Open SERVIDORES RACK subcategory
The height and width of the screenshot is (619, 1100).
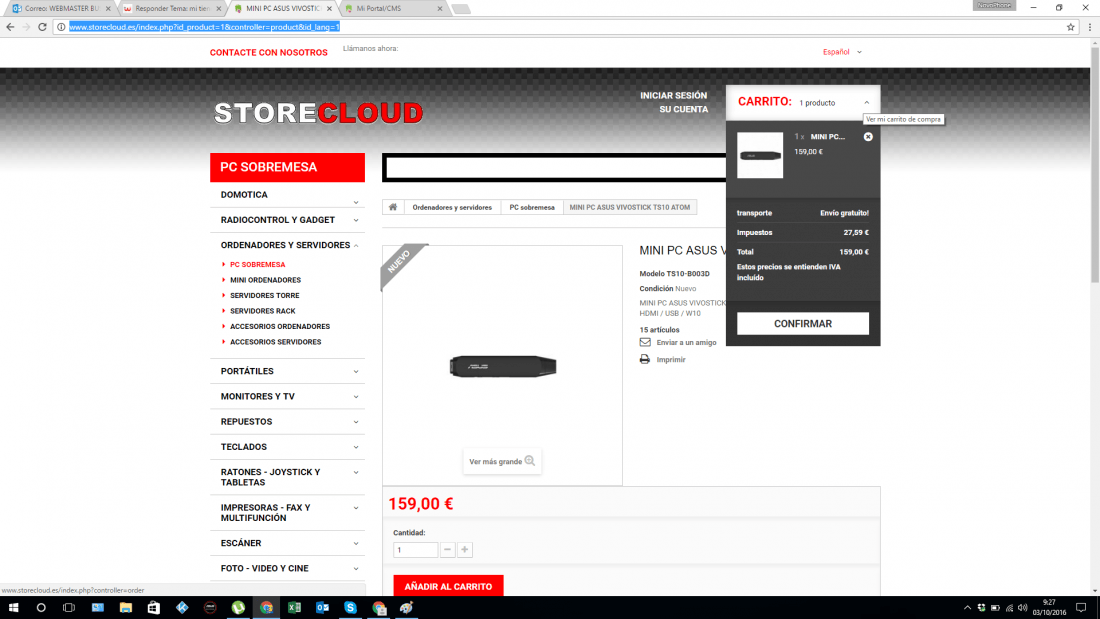(x=262, y=311)
